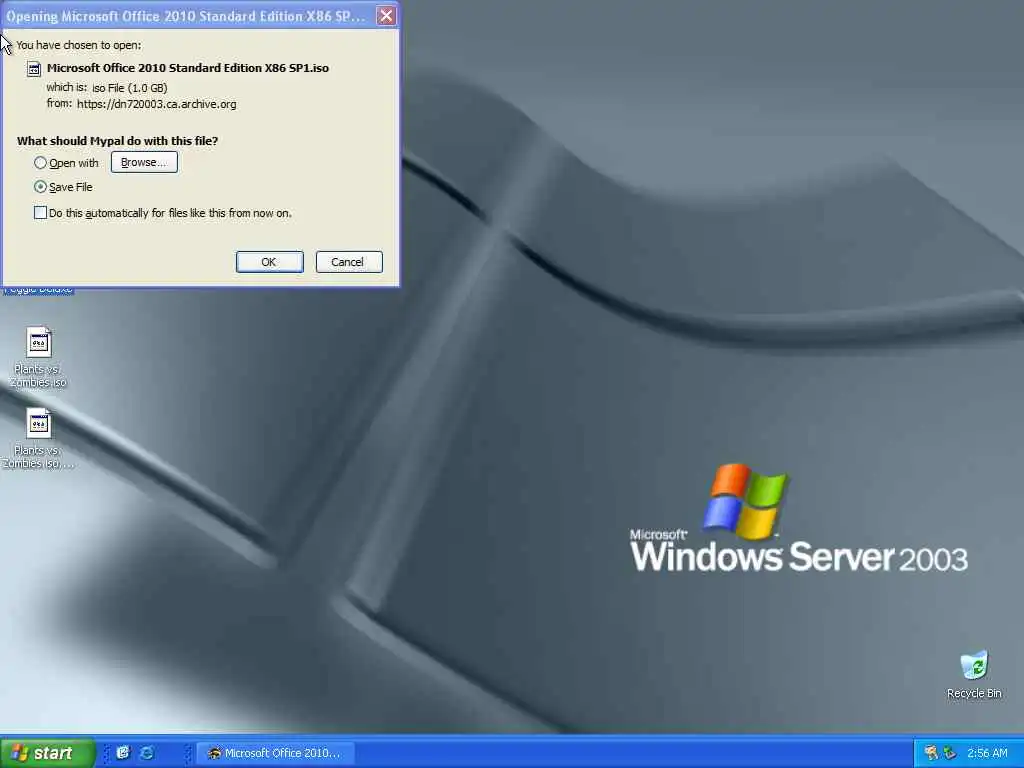The image size is (1024, 768).
Task: Click the dialog title bar text
Action: click(186, 16)
